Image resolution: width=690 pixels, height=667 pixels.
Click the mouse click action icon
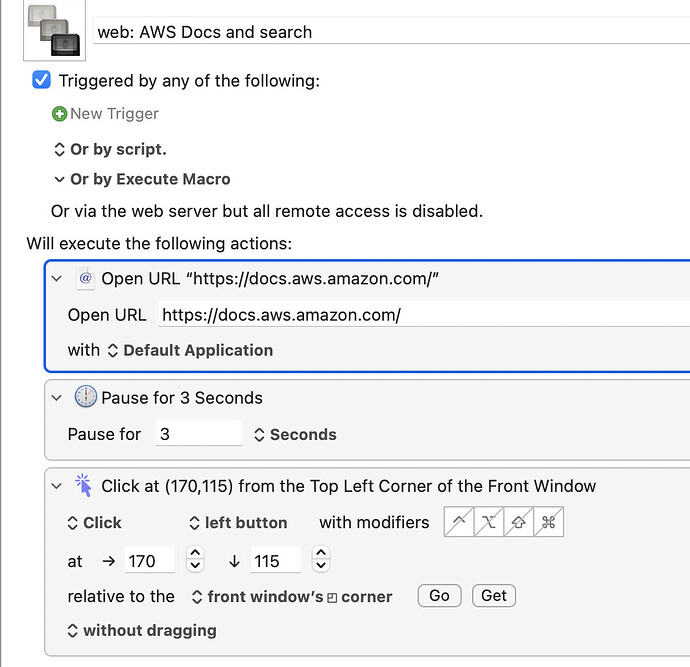pos(84,485)
